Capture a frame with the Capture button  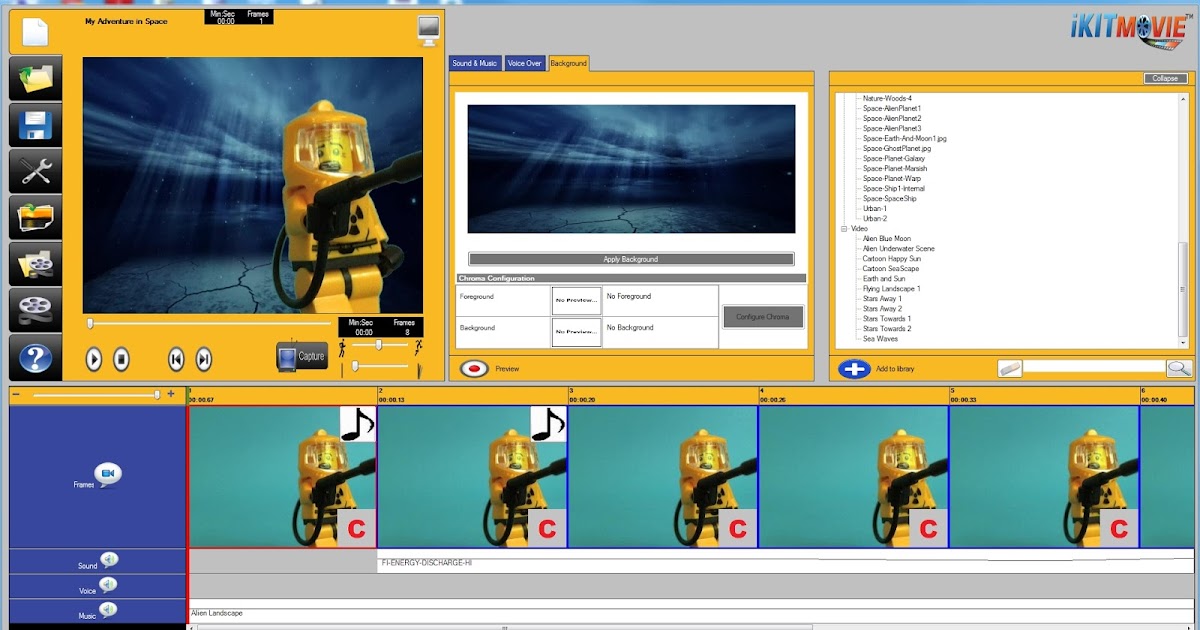(x=301, y=356)
